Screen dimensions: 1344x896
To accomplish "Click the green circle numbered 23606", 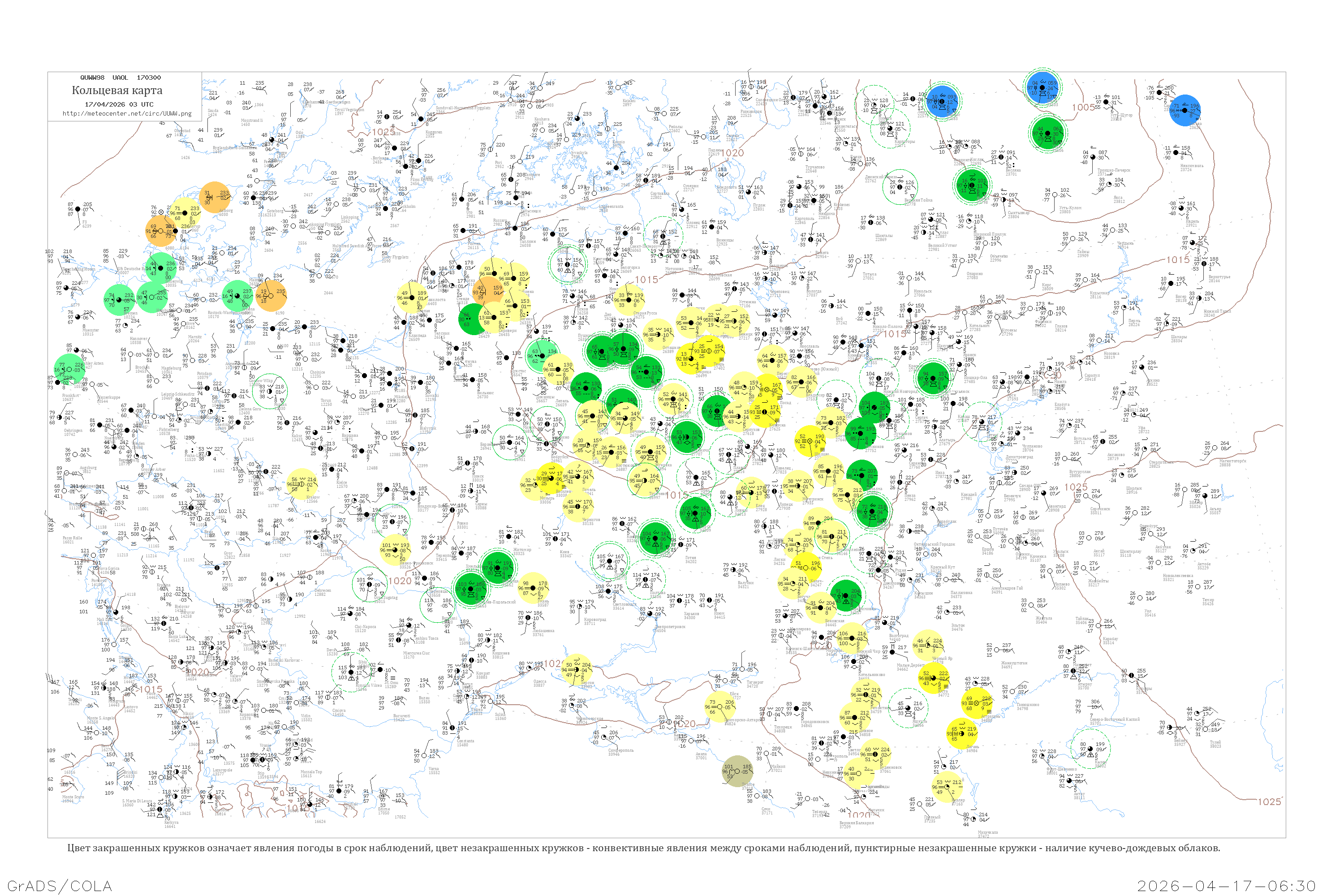I will click(1048, 134).
